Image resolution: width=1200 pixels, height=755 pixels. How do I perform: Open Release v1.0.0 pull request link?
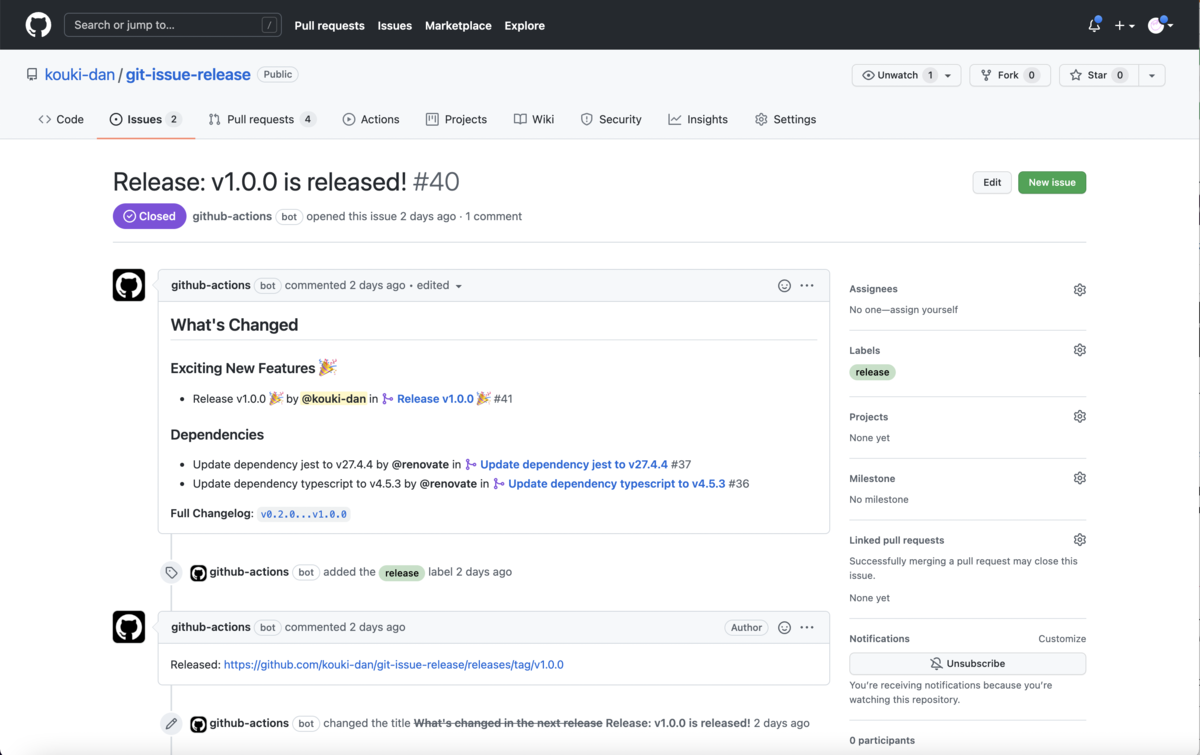point(435,398)
